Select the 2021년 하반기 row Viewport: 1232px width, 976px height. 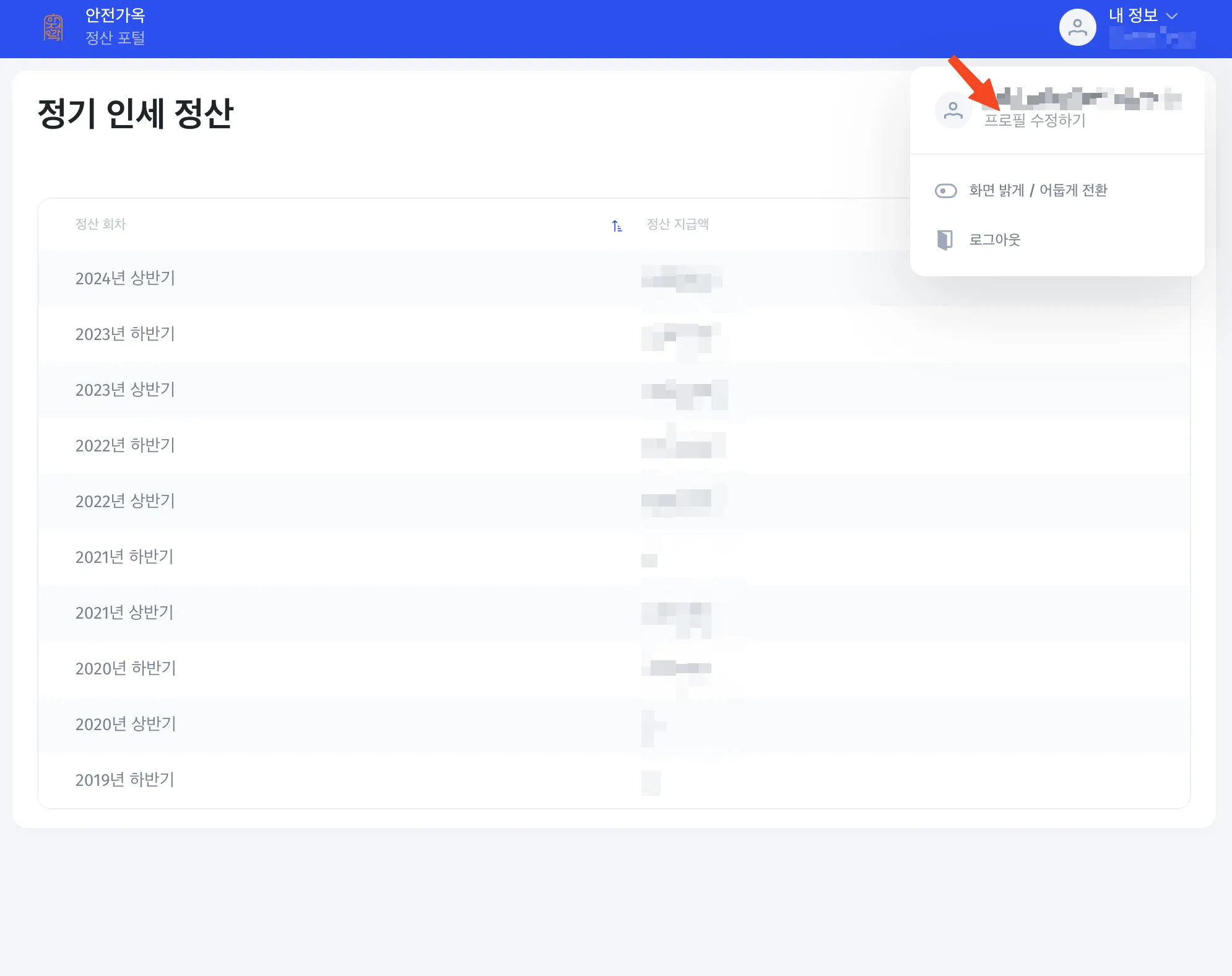(x=124, y=557)
